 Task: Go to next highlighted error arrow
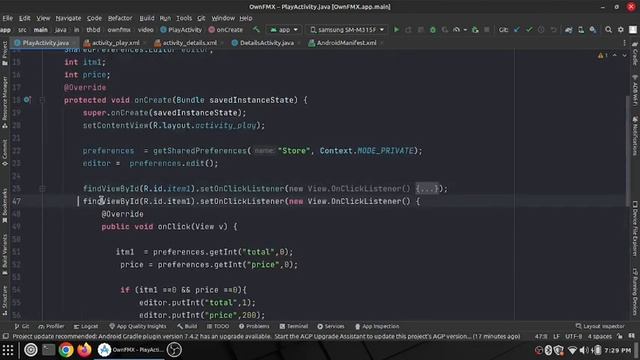624,55
